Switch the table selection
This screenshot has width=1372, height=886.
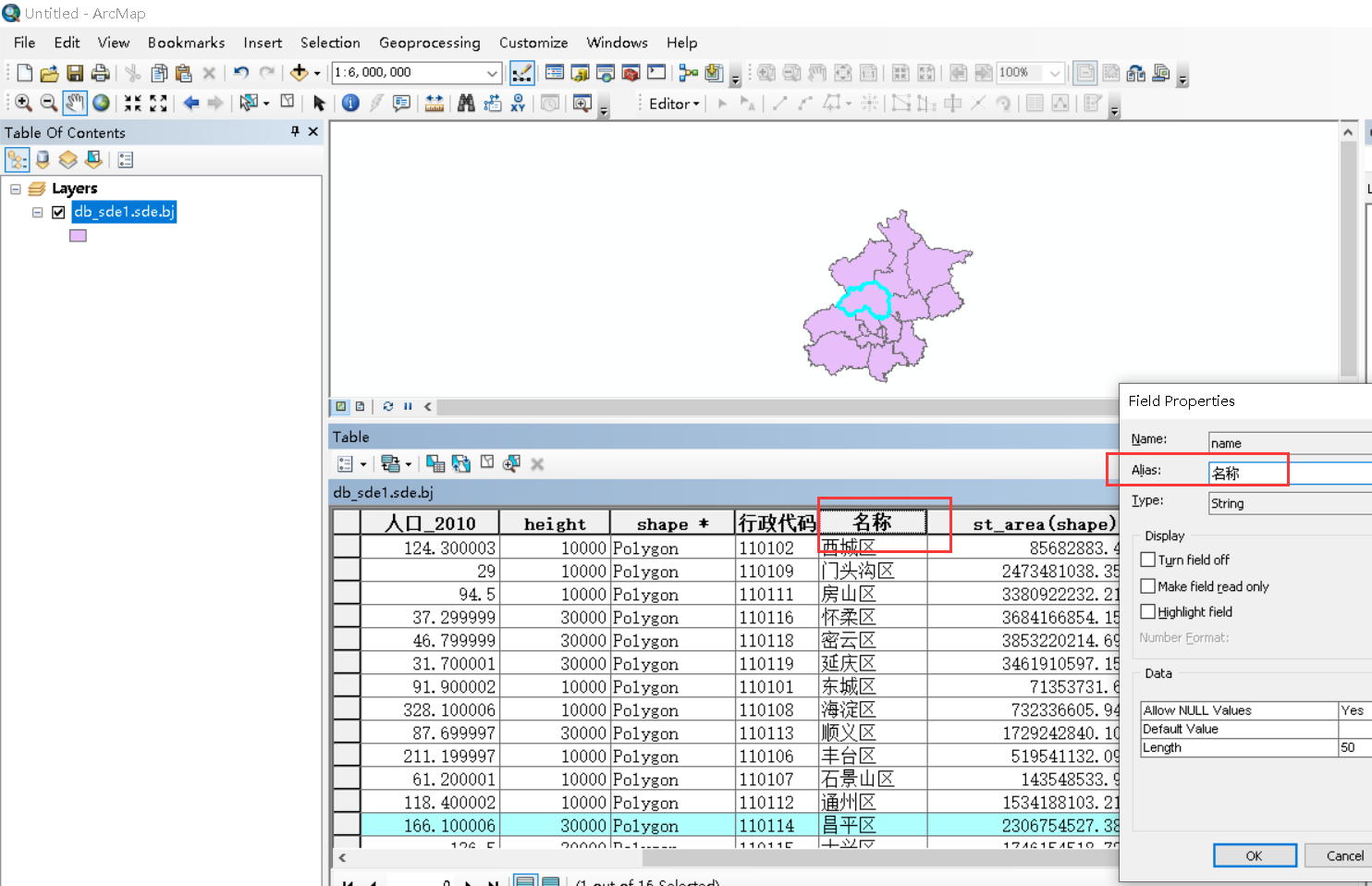tap(461, 463)
